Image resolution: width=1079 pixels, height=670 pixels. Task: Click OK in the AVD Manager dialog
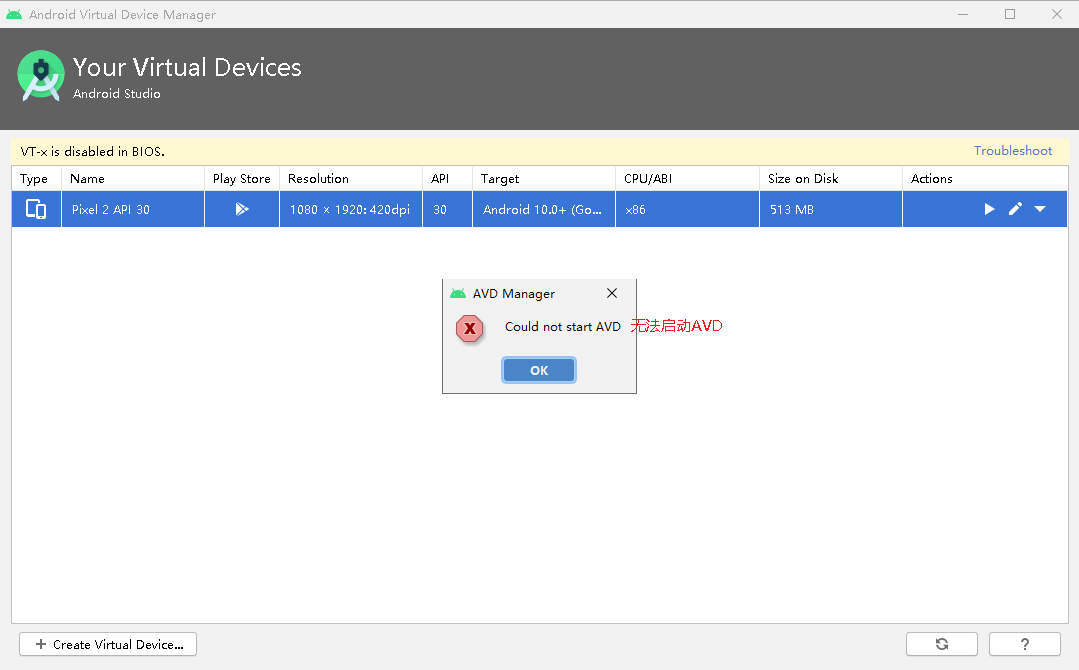[x=539, y=370]
